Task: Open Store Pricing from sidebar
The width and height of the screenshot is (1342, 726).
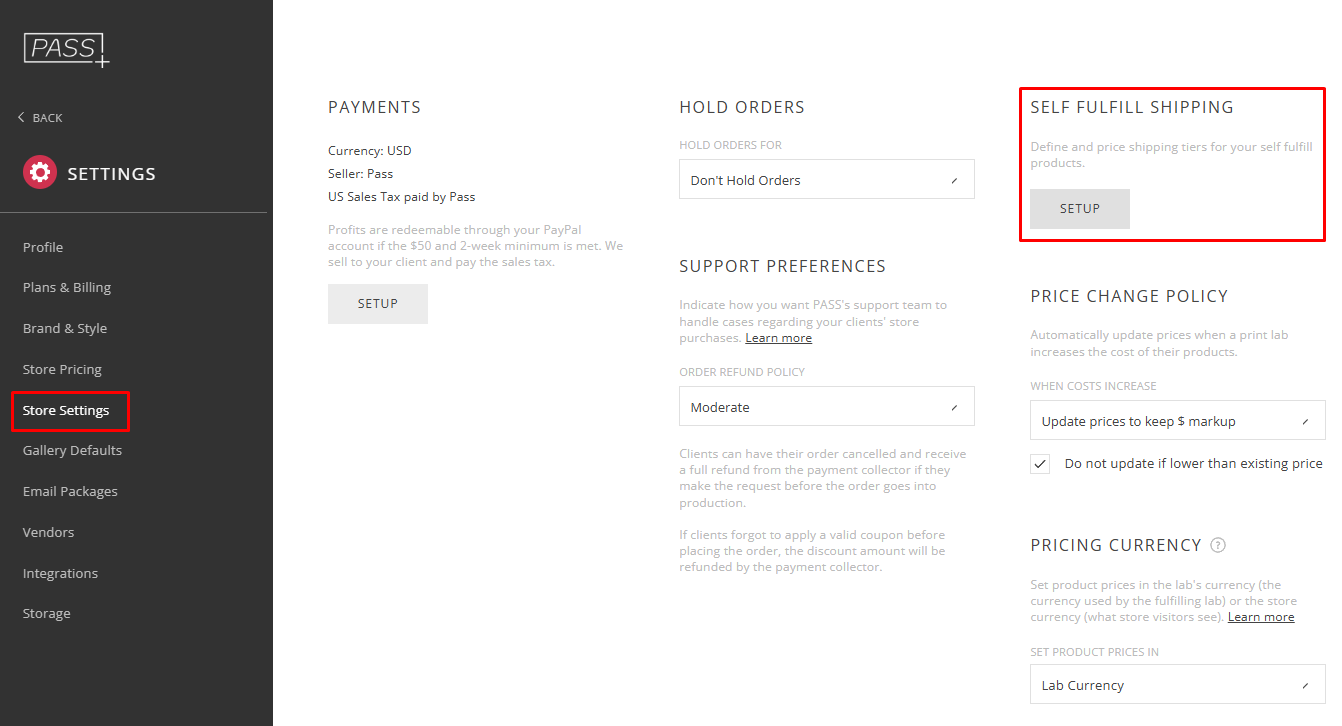Action: (62, 369)
